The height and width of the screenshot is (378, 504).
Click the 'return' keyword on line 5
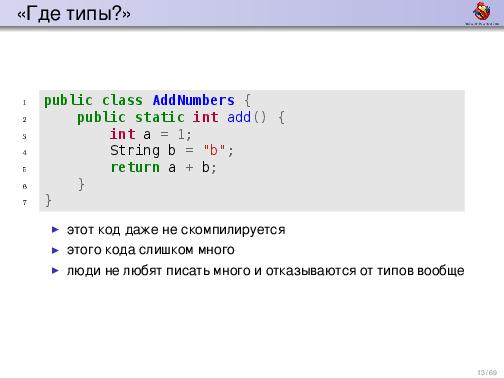(x=135, y=167)
